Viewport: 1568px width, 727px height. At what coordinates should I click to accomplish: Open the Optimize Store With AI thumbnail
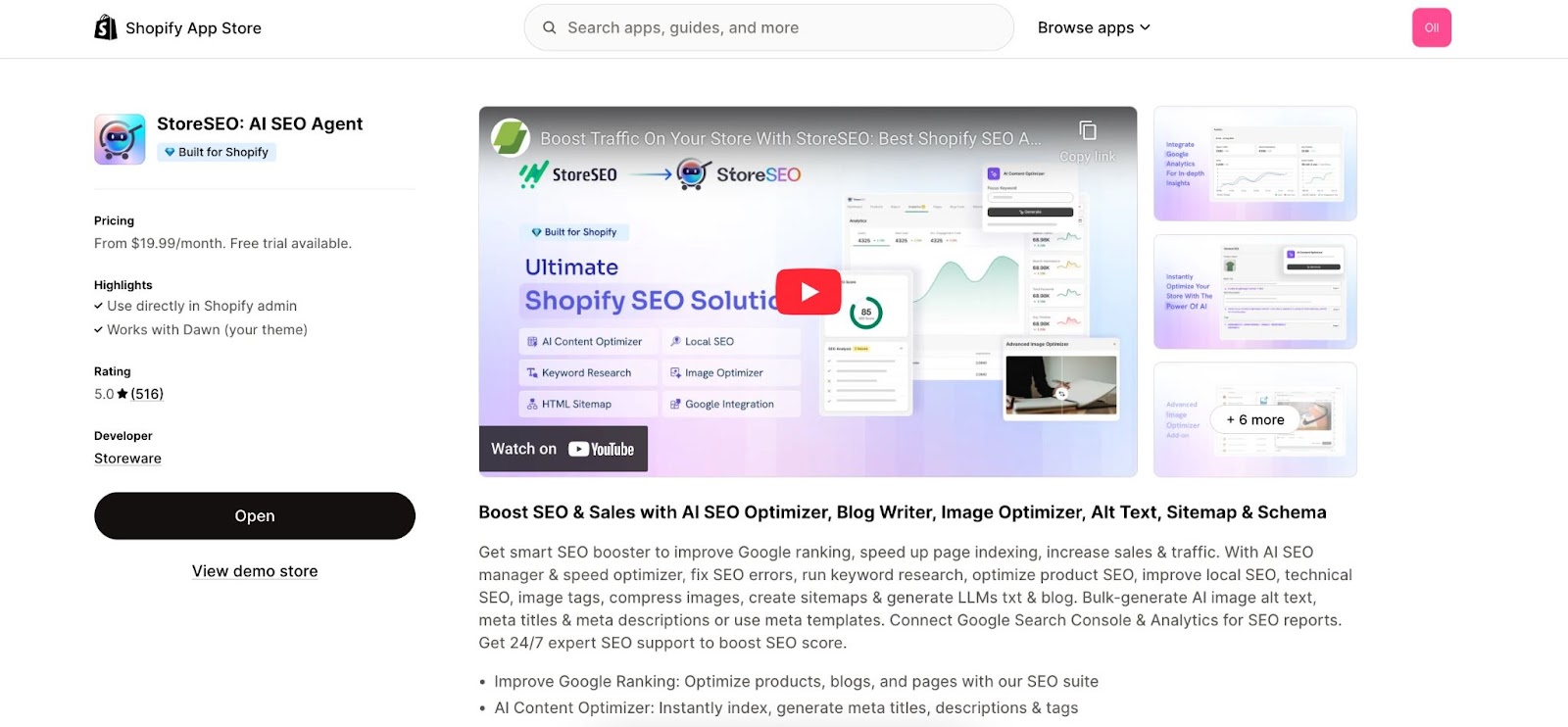[1255, 292]
